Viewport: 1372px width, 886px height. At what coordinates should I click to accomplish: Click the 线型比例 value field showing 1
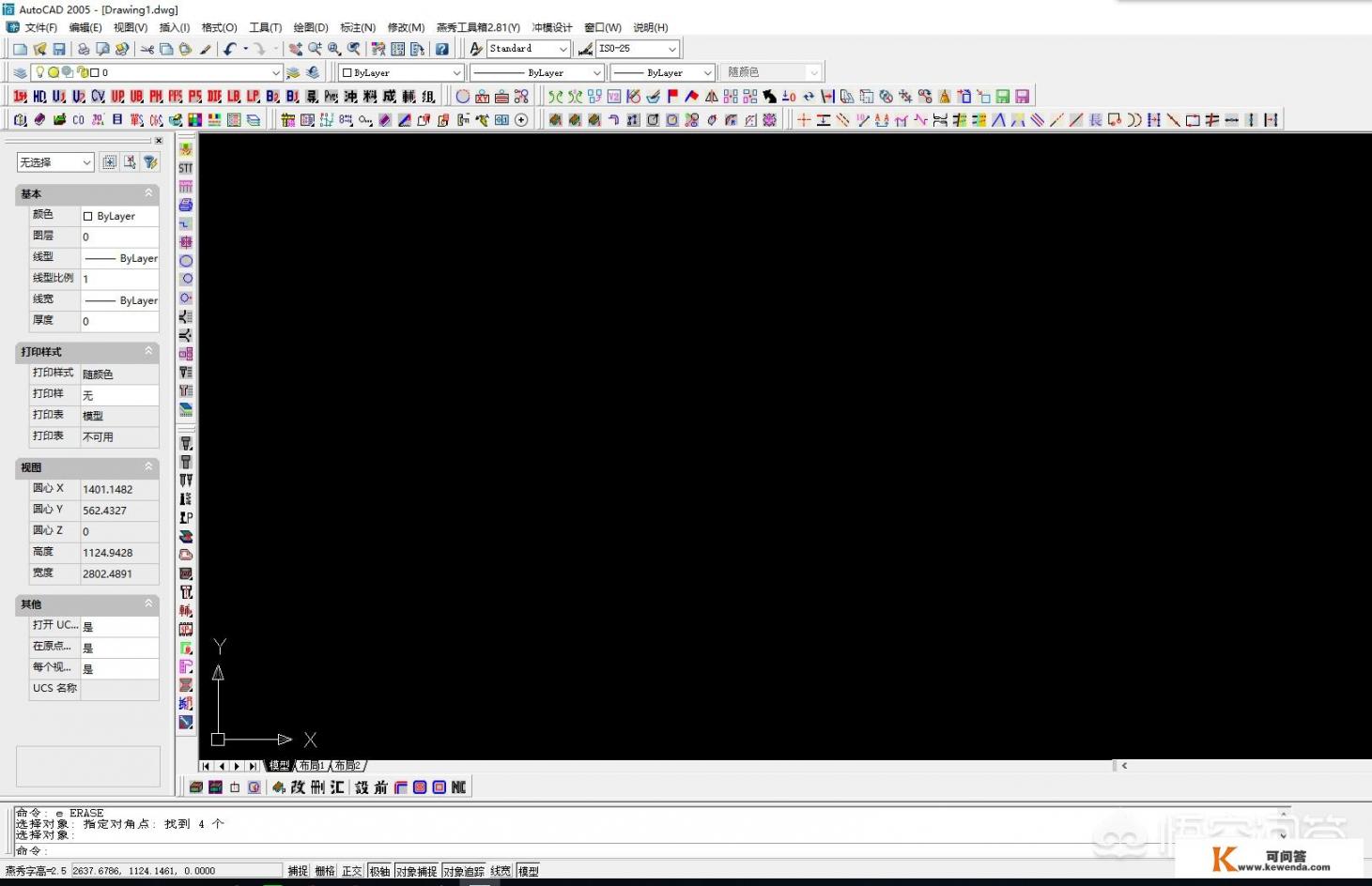[119, 279]
